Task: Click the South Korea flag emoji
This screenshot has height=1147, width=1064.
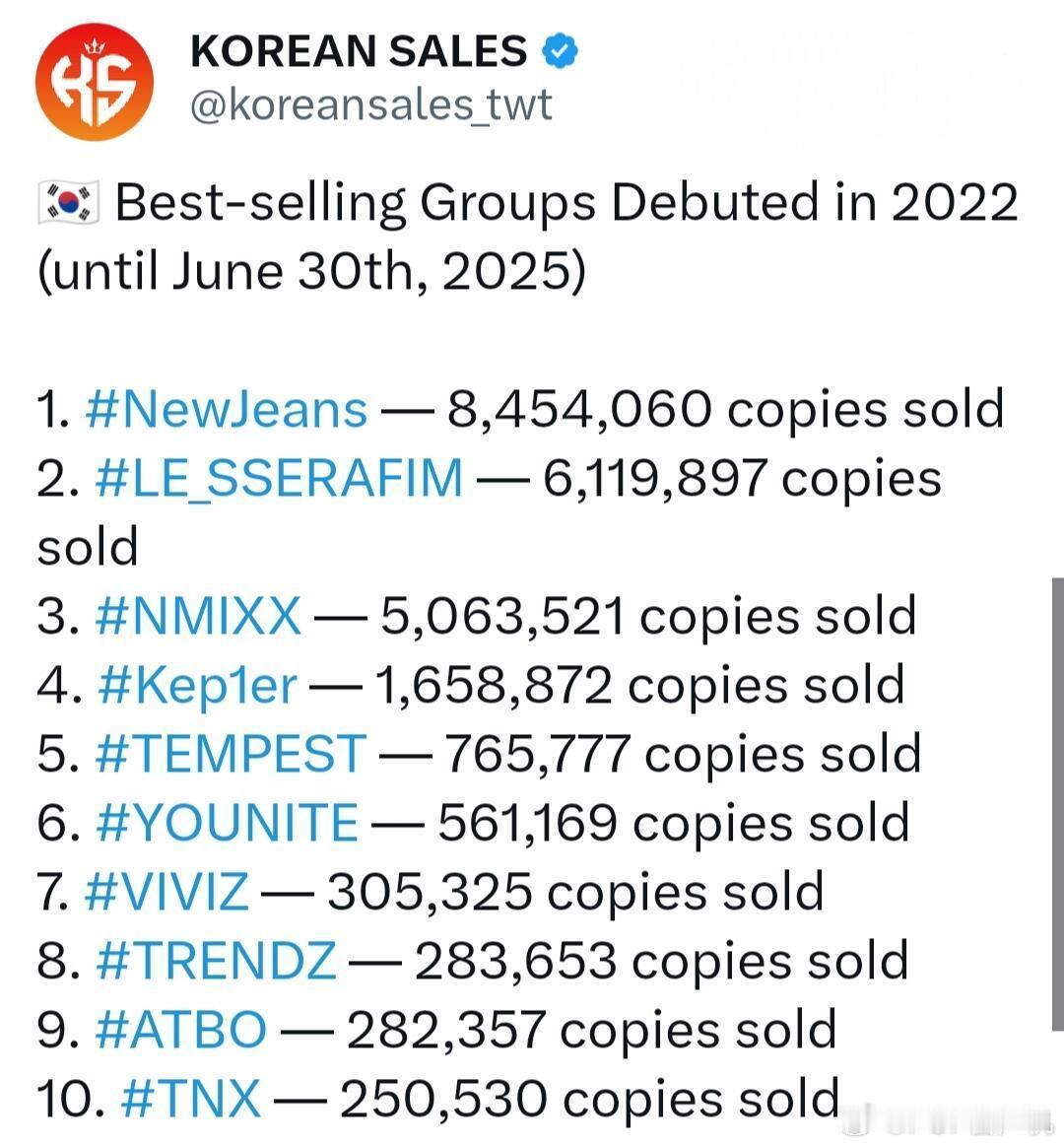Action: 68,202
